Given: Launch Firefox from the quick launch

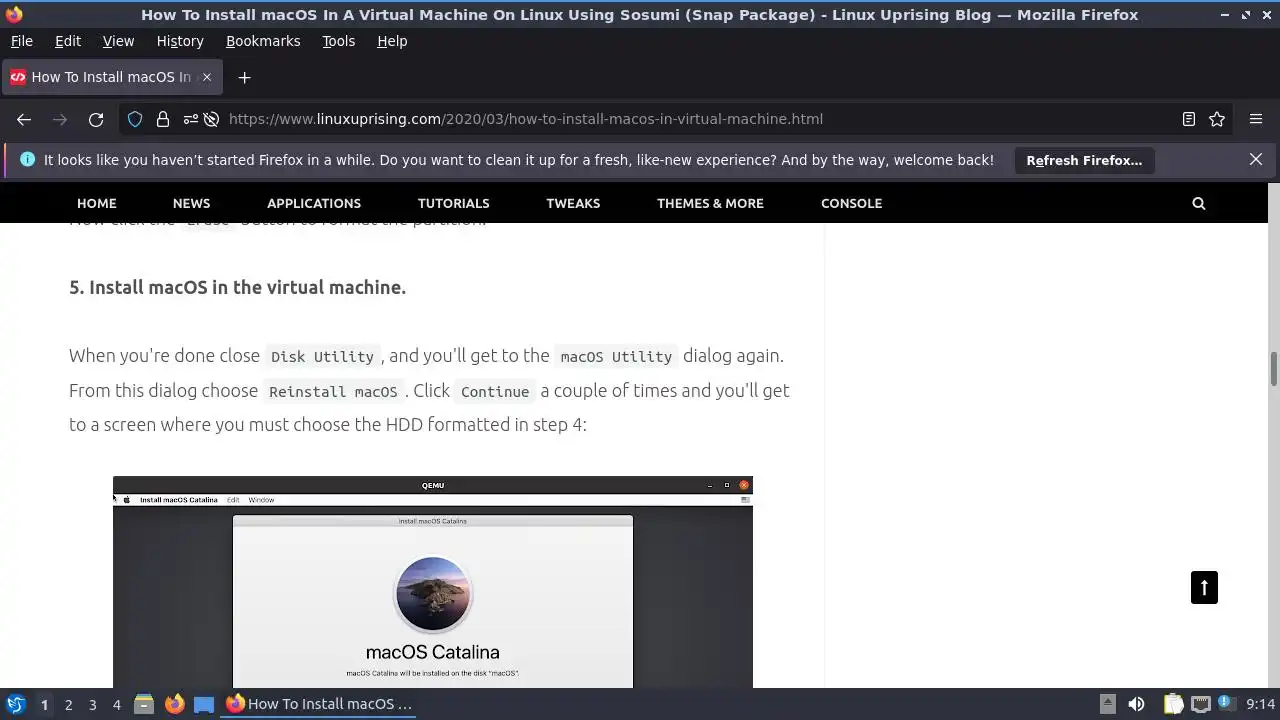Looking at the screenshot, I should (x=174, y=704).
